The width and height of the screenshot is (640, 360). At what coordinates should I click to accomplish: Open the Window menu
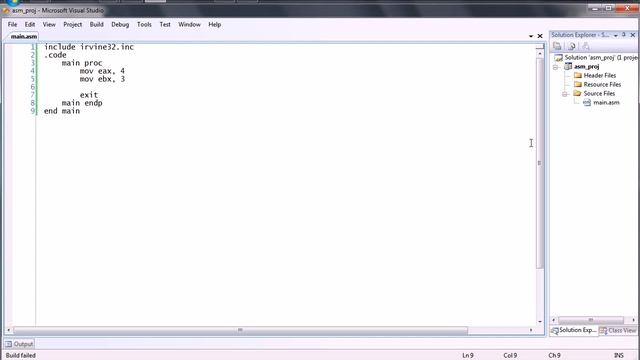pos(189,24)
